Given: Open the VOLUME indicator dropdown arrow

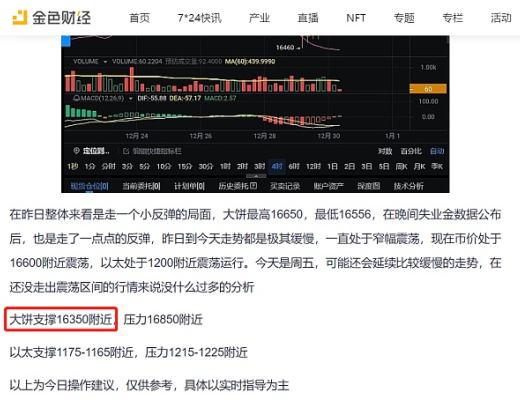Looking at the screenshot, I should coord(105,62).
